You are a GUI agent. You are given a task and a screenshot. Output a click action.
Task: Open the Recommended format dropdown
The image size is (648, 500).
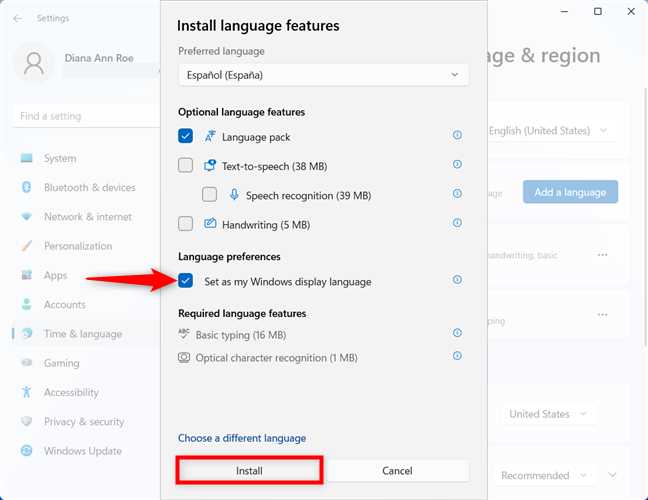pyautogui.click(x=543, y=476)
